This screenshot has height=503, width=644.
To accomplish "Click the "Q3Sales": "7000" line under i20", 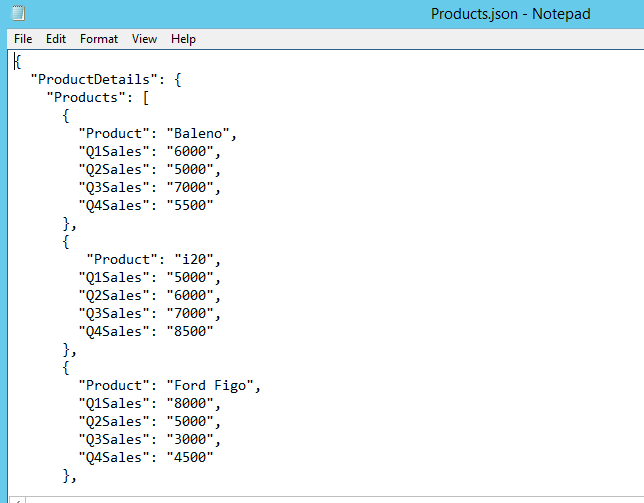I will tap(150, 314).
